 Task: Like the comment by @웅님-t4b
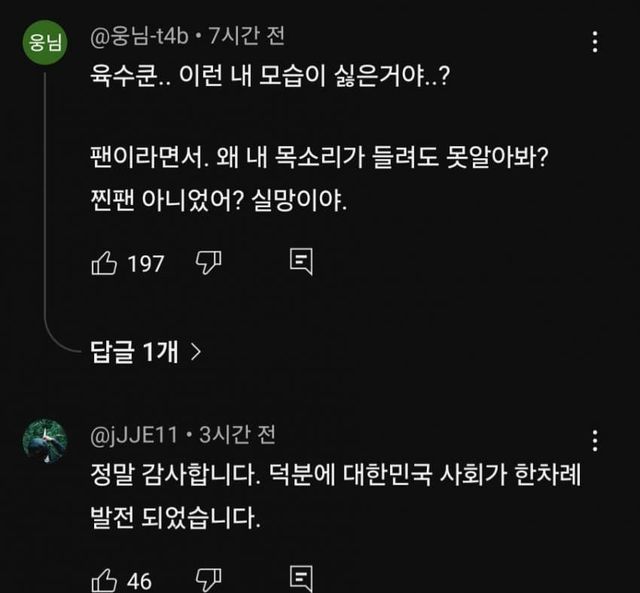[105, 263]
